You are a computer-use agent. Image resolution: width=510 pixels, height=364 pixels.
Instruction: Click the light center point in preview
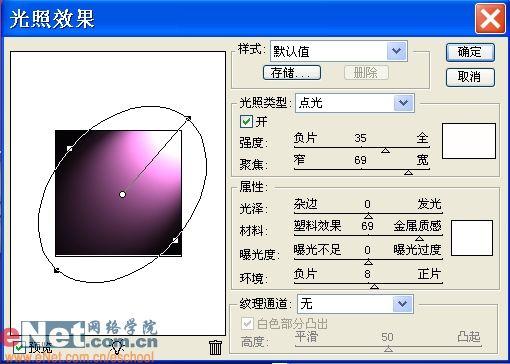click(122, 194)
